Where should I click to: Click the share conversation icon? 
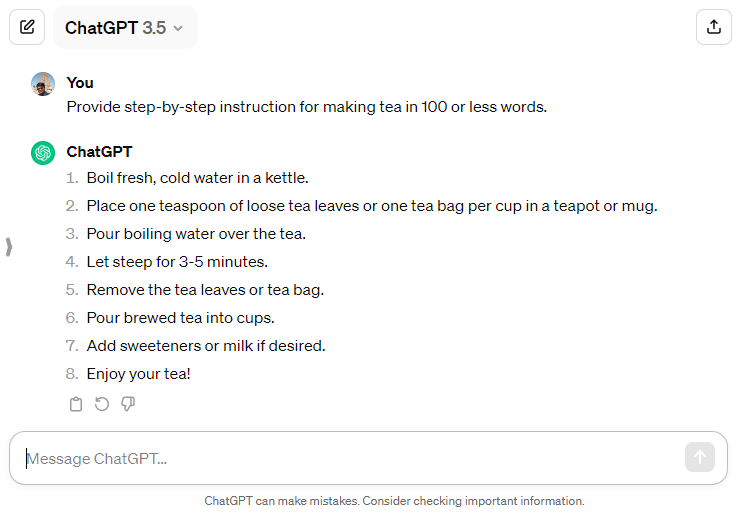(714, 27)
